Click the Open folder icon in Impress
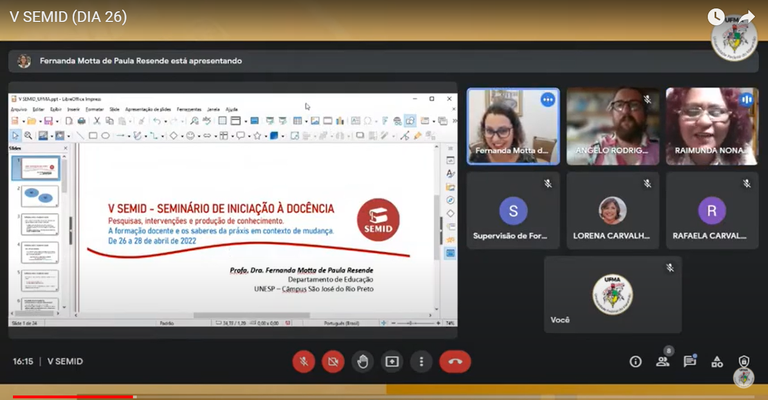The image size is (768, 400). (x=32, y=121)
